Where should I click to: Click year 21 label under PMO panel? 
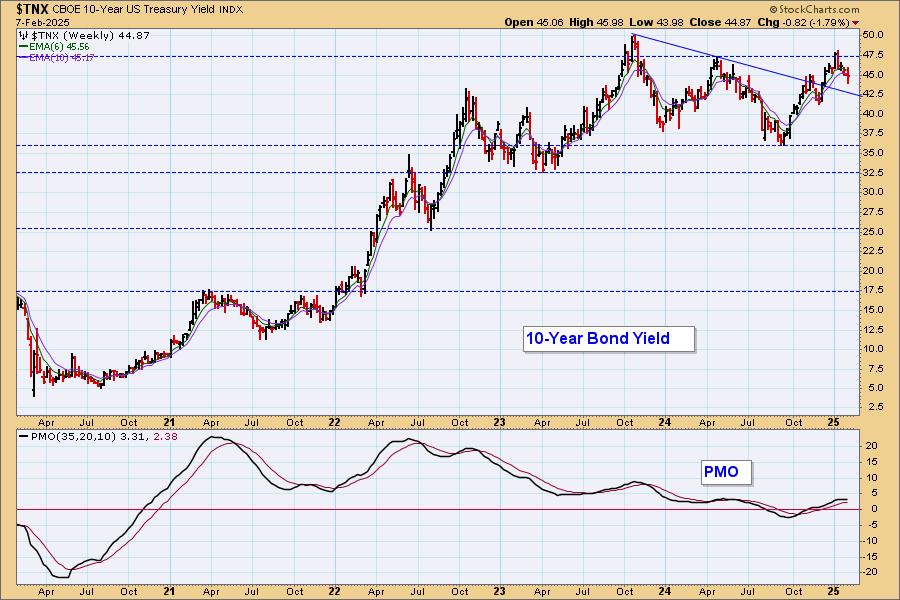pos(169,591)
